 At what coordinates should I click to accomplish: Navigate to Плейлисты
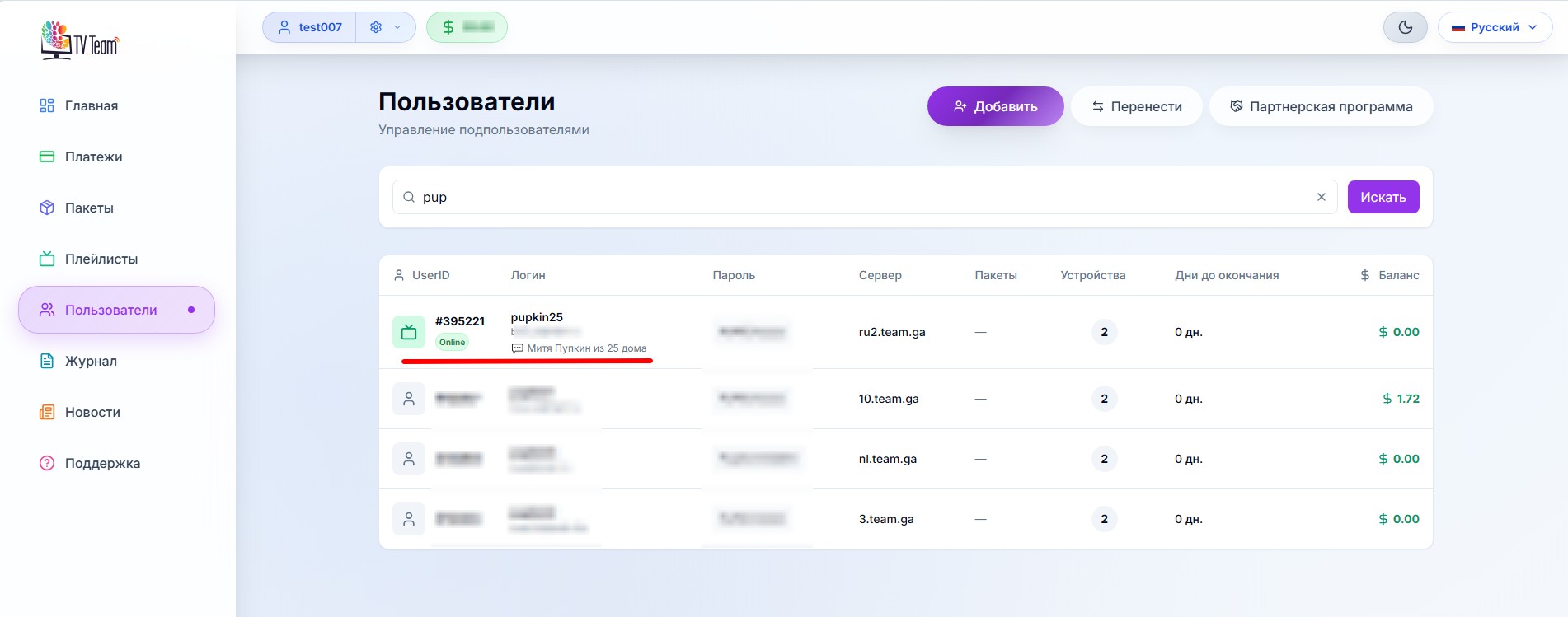pyautogui.click(x=101, y=259)
